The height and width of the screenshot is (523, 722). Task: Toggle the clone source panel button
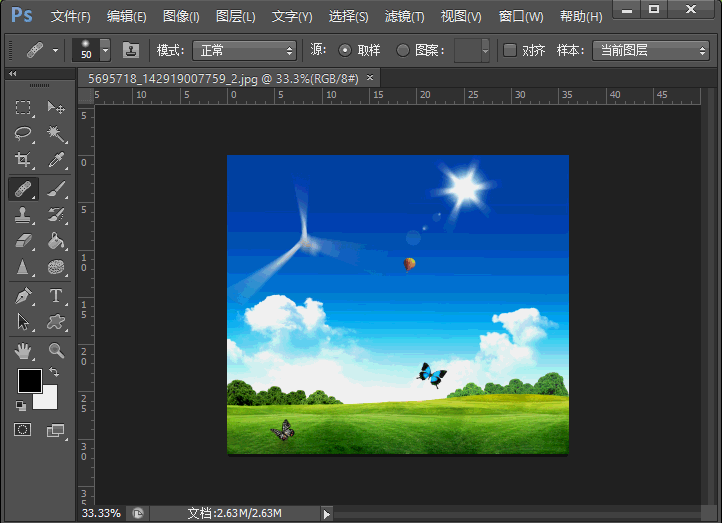tap(131, 50)
